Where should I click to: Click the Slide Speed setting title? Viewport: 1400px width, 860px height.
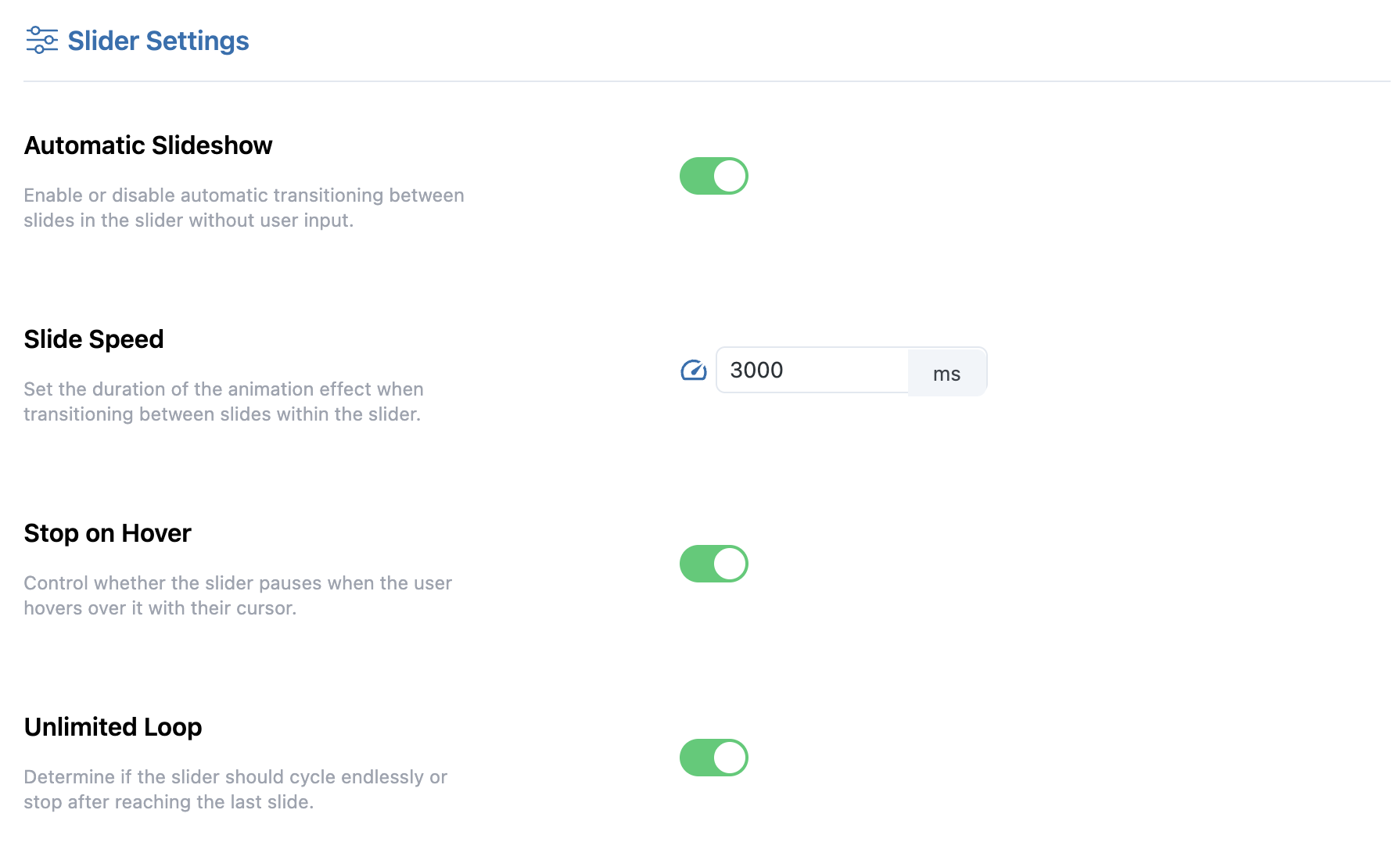click(94, 339)
